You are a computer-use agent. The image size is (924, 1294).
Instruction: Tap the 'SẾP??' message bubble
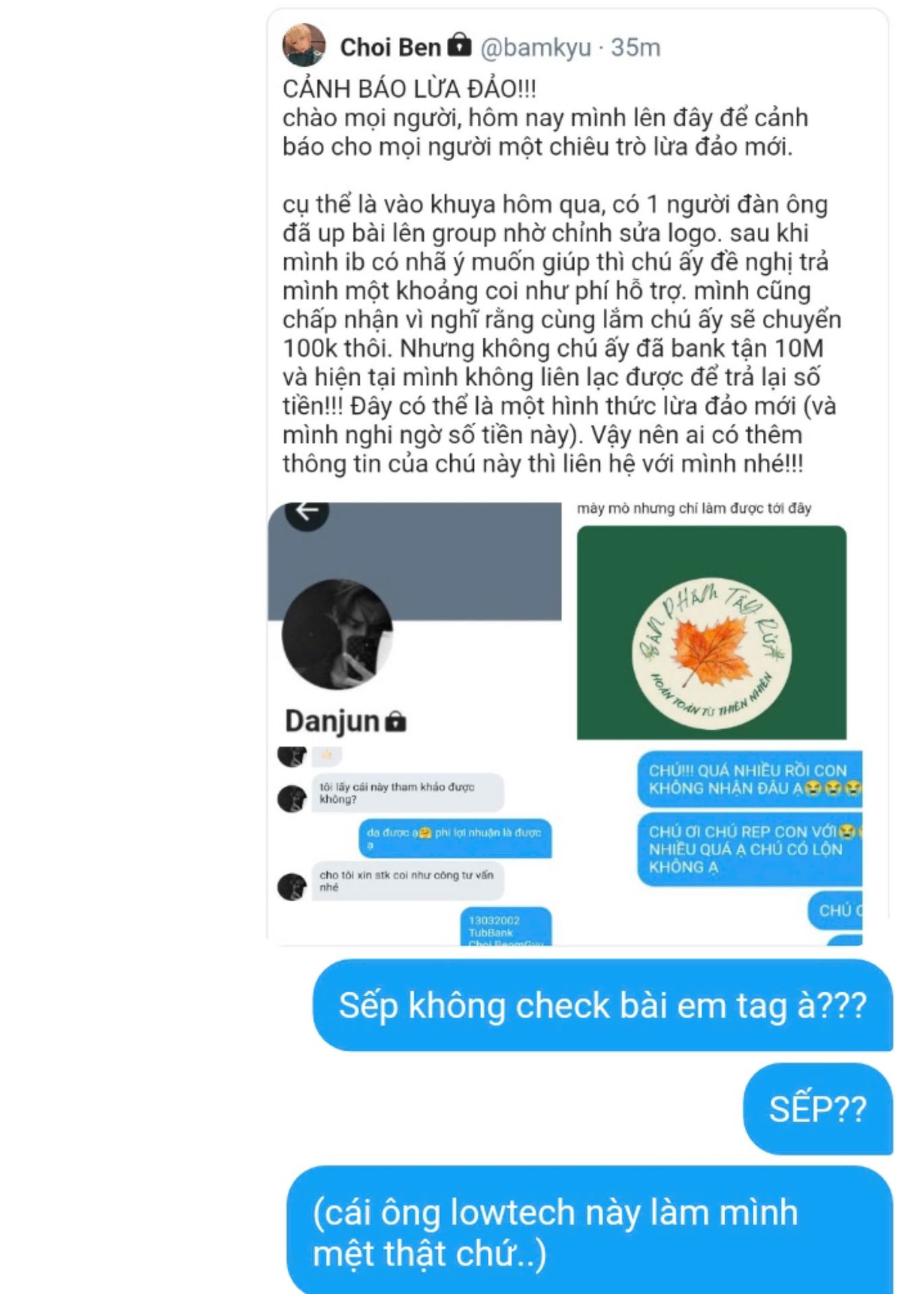tap(818, 1109)
